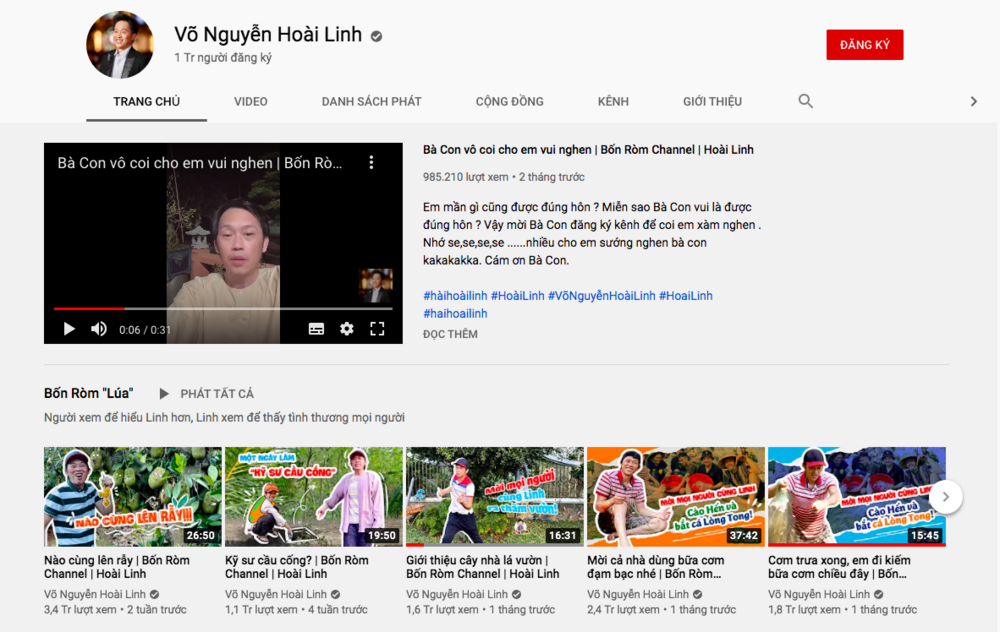Viewport: 1000px width, 632px height.
Task: Go to the CỘNG ĐỒNG tab
Action: click(x=509, y=101)
